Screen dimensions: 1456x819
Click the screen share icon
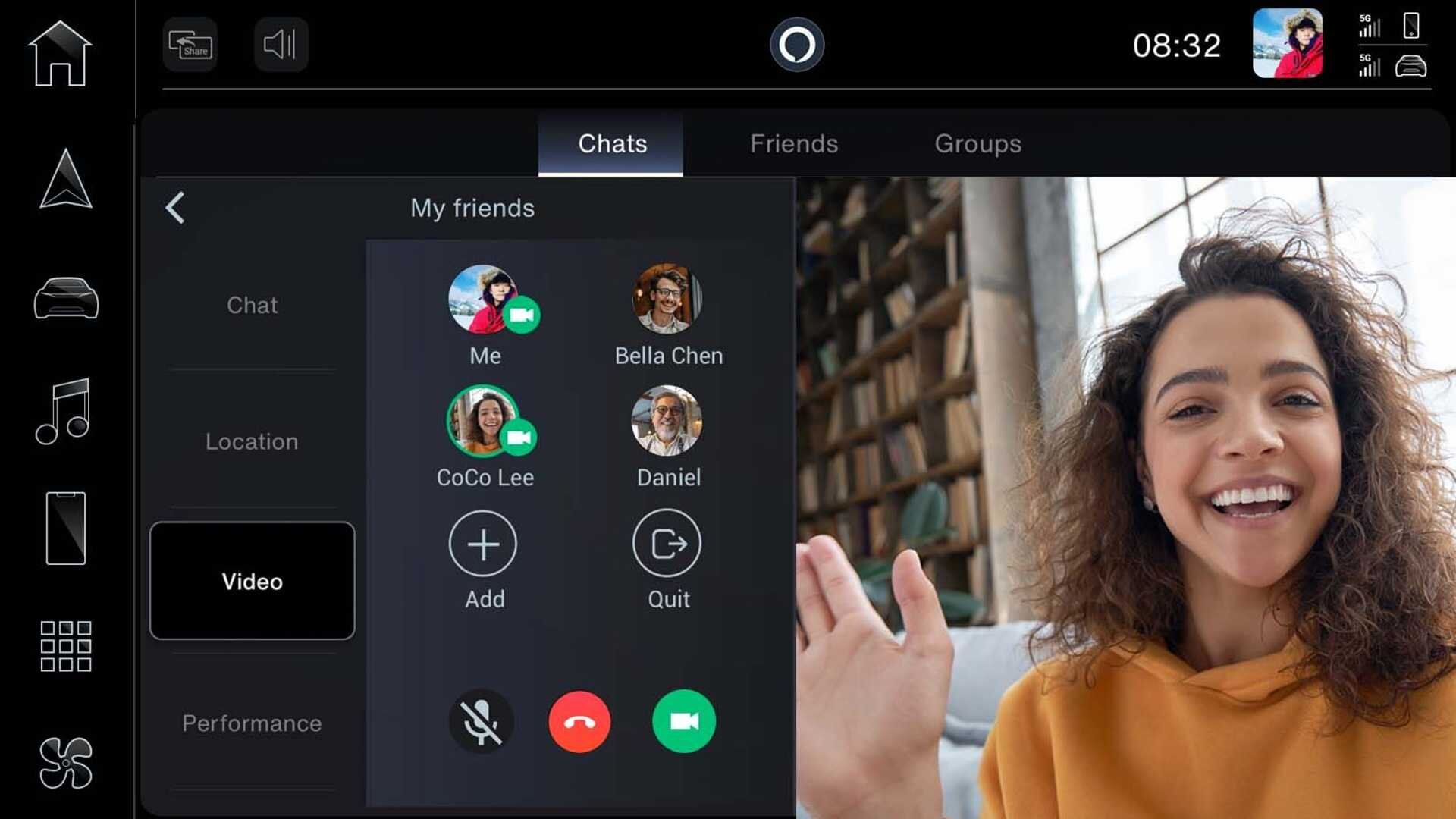[x=190, y=45]
